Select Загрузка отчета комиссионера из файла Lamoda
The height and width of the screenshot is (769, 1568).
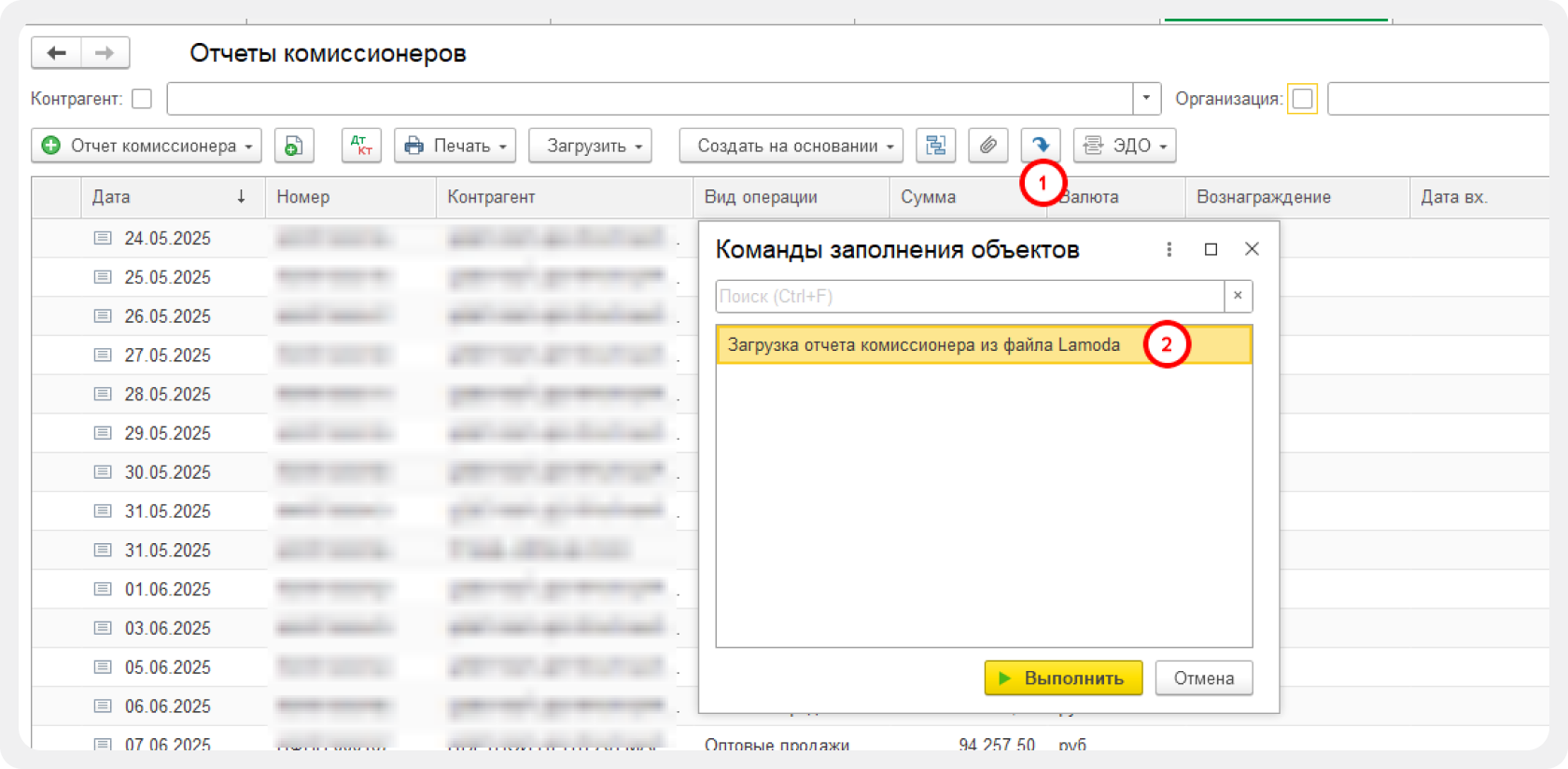click(x=984, y=344)
